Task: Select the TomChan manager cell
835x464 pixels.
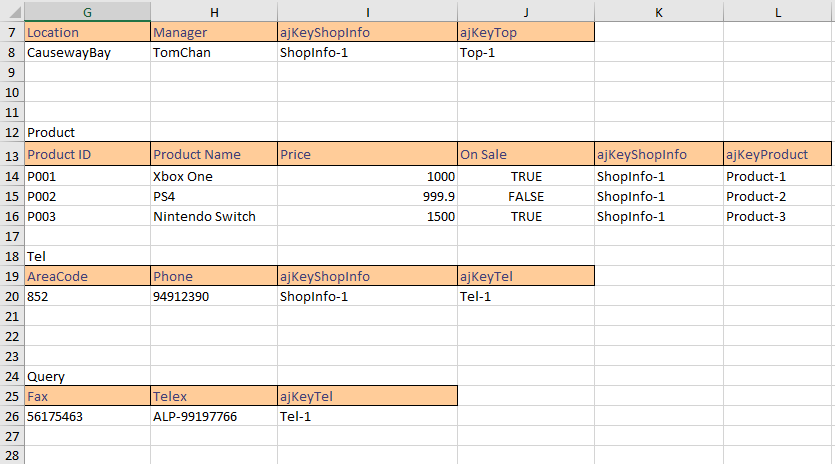Action: tap(213, 52)
